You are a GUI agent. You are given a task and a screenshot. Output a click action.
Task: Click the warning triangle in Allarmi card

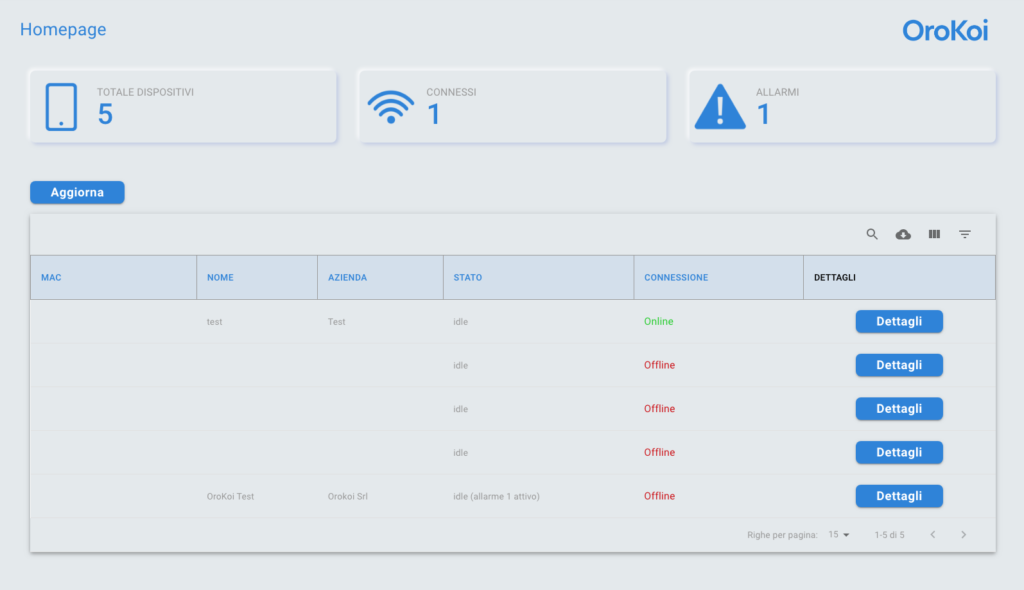720,107
